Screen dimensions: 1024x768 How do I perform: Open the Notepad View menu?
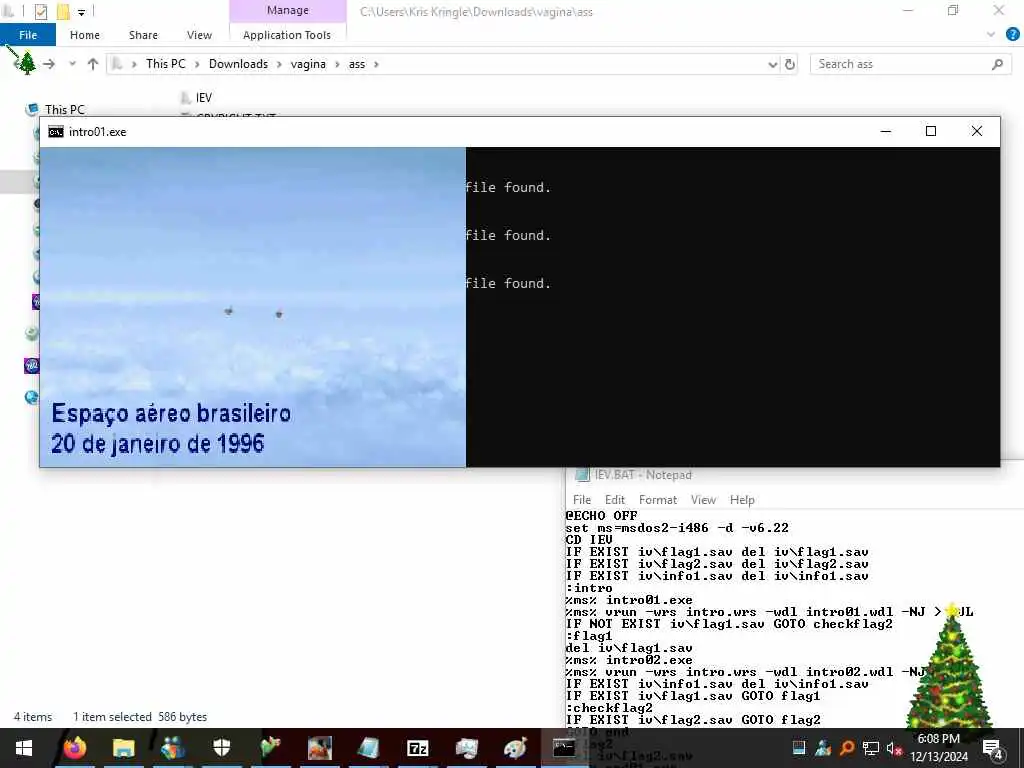[703, 500]
